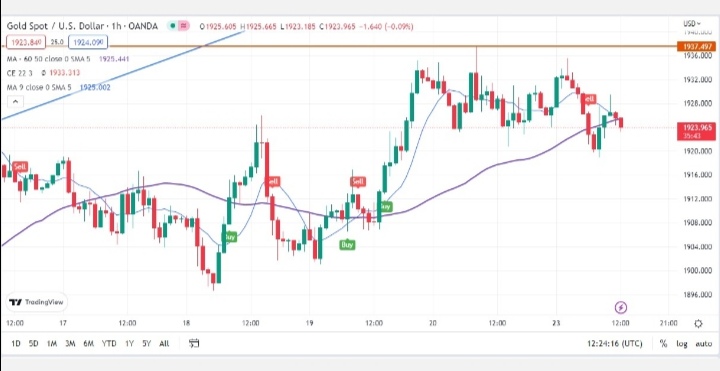The image size is (720, 371).
Task: Click the current price label 1923.965
Action: coord(696,130)
